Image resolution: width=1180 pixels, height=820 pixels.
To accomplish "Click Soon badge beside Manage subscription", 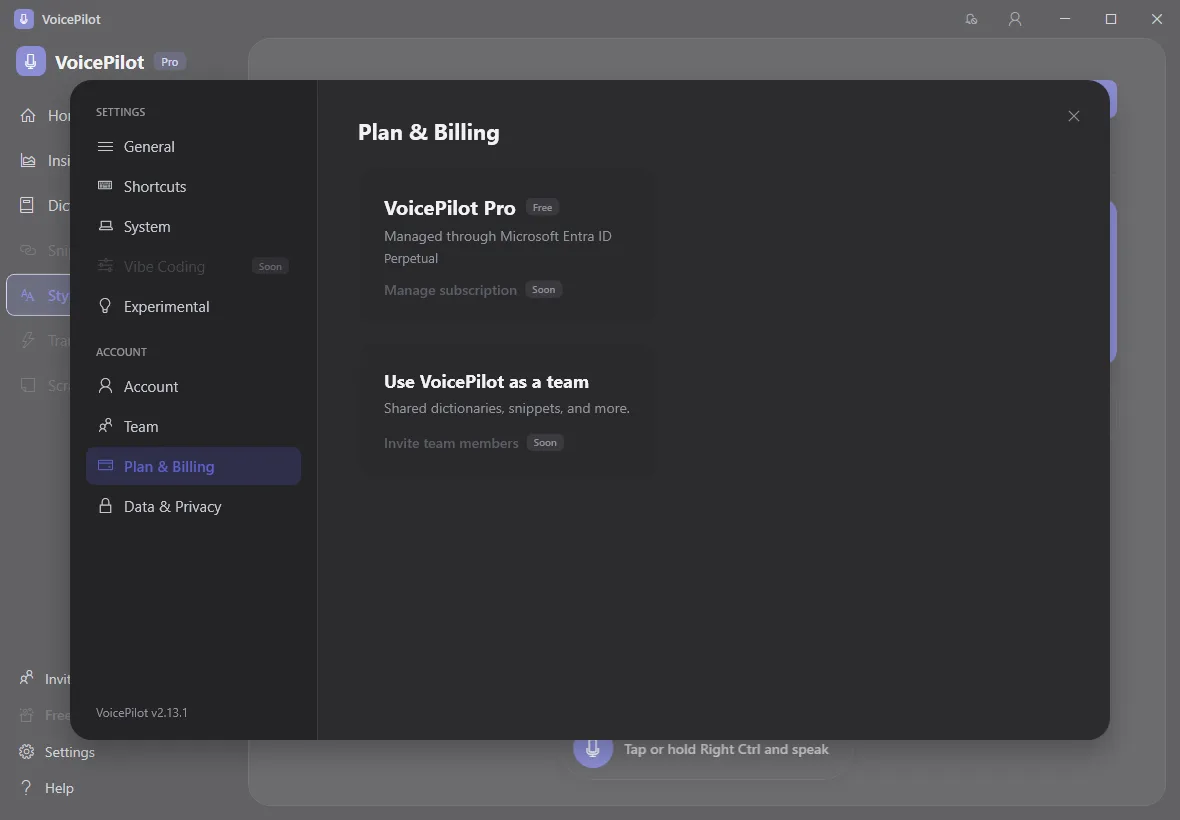I will pos(543,290).
